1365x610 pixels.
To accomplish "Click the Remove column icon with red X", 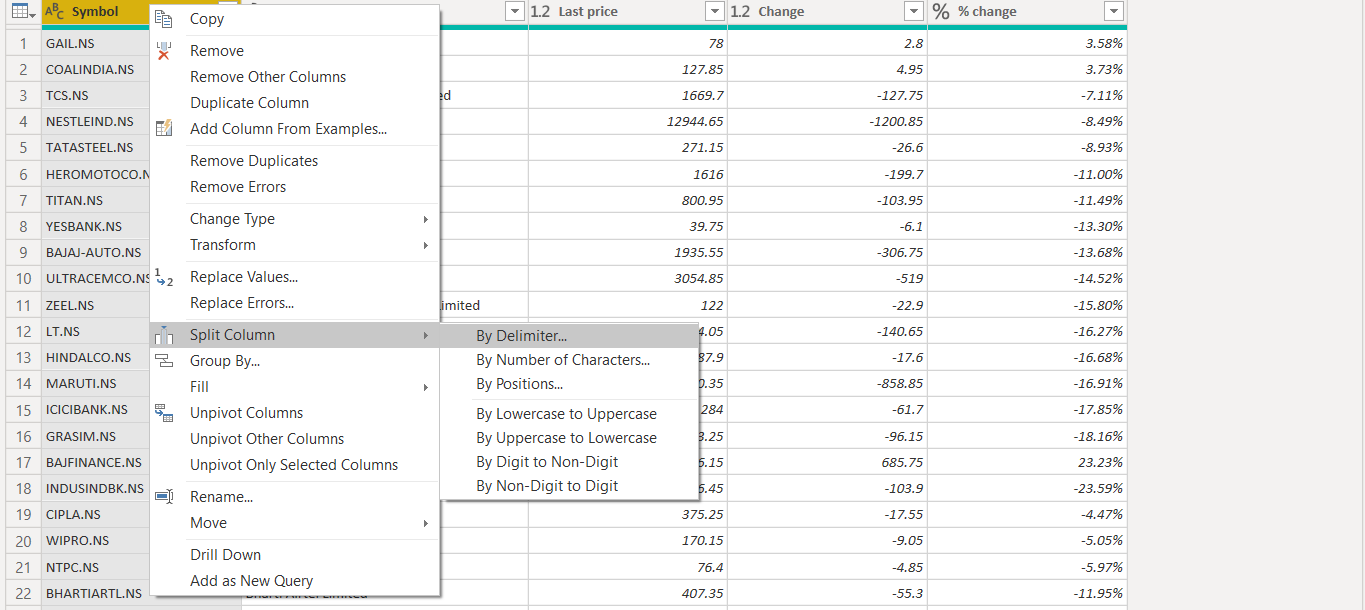I will [x=164, y=51].
